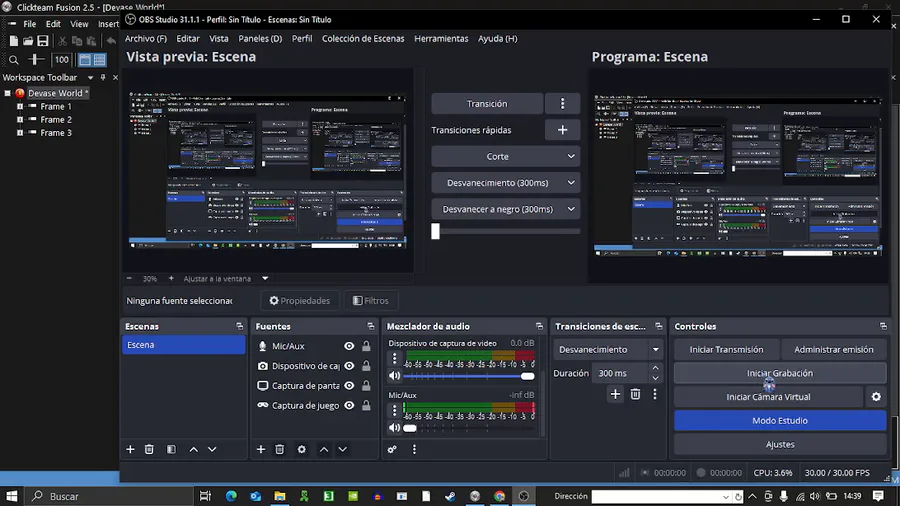Zoom in preview with plus icon
The width and height of the screenshot is (900, 506).
pyautogui.click(x=171, y=278)
